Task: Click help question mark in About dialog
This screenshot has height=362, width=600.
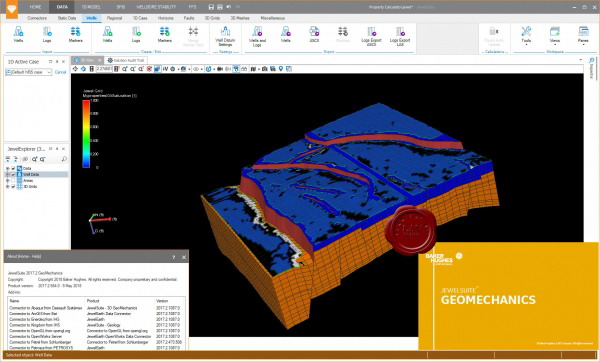Action: 173,257
